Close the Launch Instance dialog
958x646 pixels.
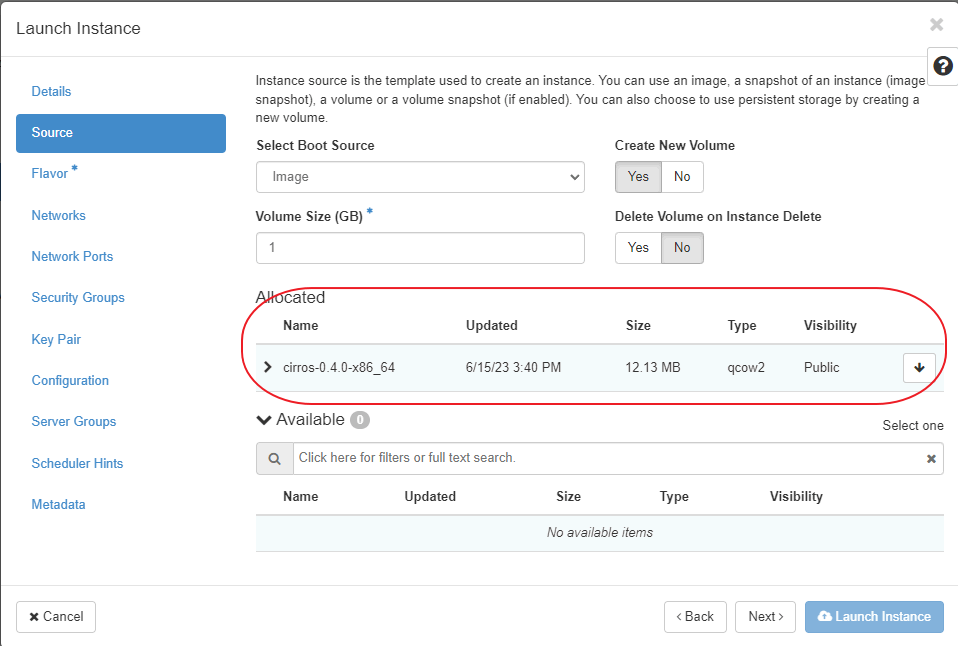tap(936, 25)
